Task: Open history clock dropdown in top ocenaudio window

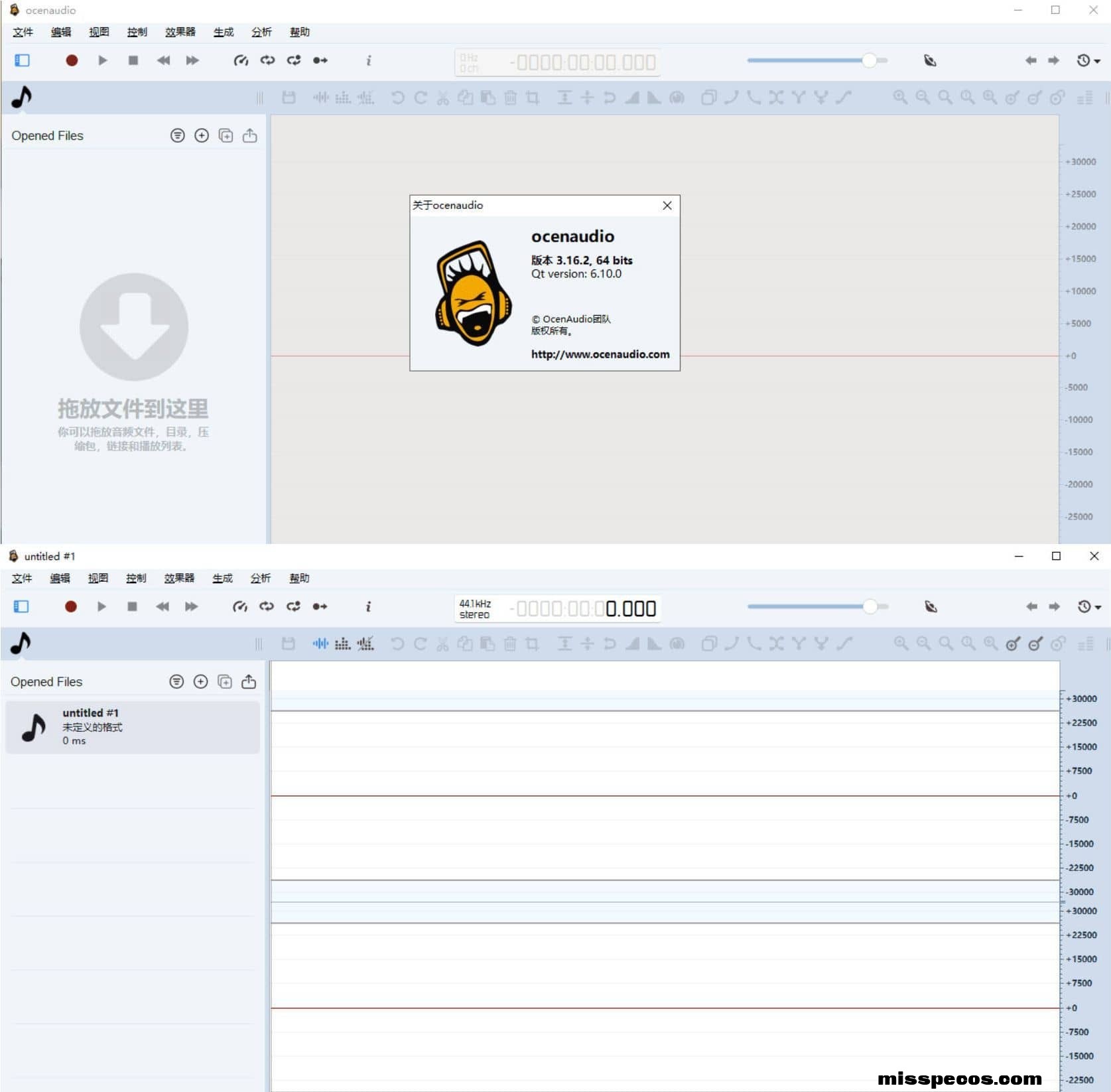Action: pos(1088,60)
